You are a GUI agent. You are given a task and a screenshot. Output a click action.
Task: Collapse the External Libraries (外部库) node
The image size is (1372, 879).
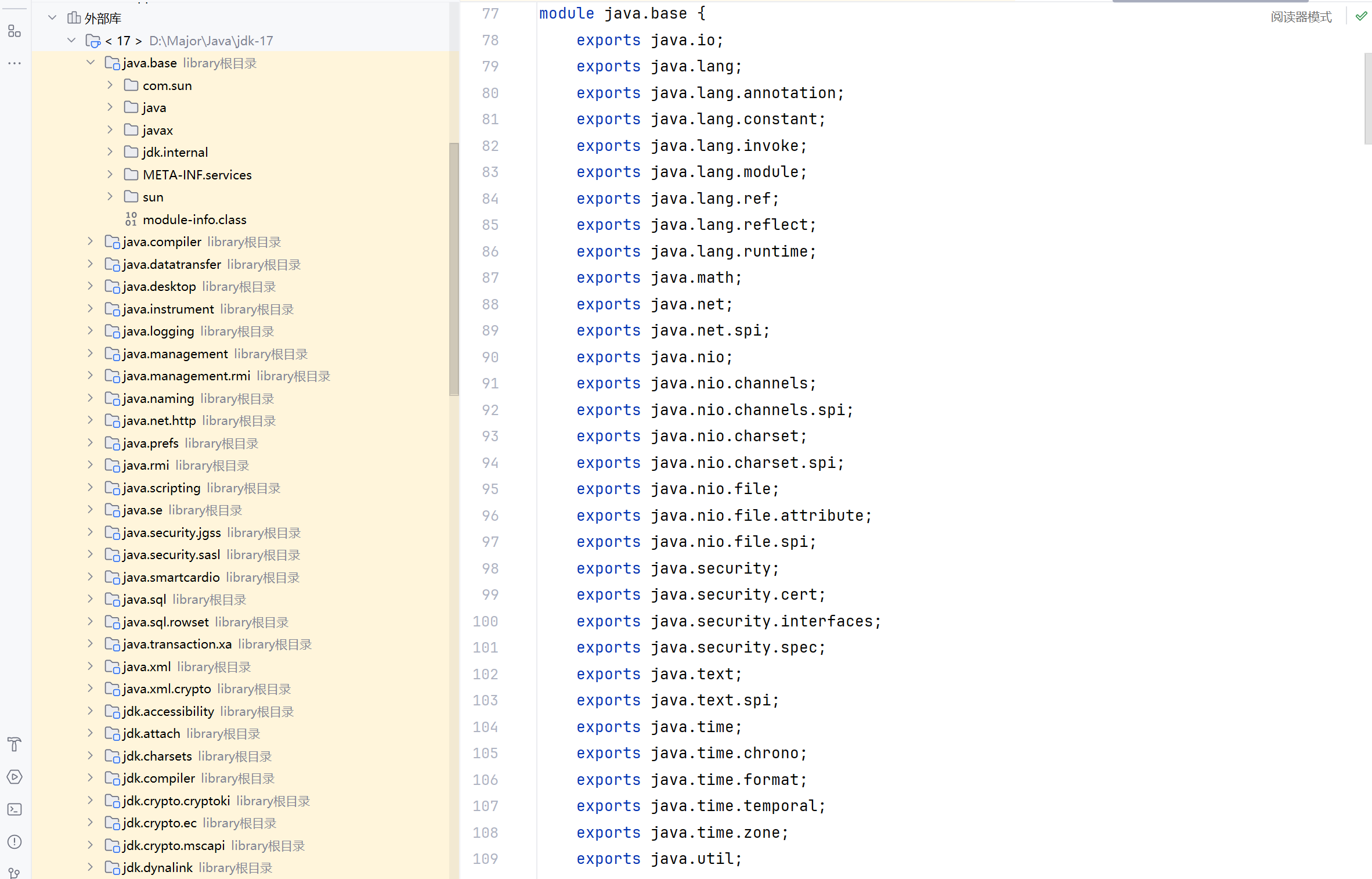tap(52, 18)
